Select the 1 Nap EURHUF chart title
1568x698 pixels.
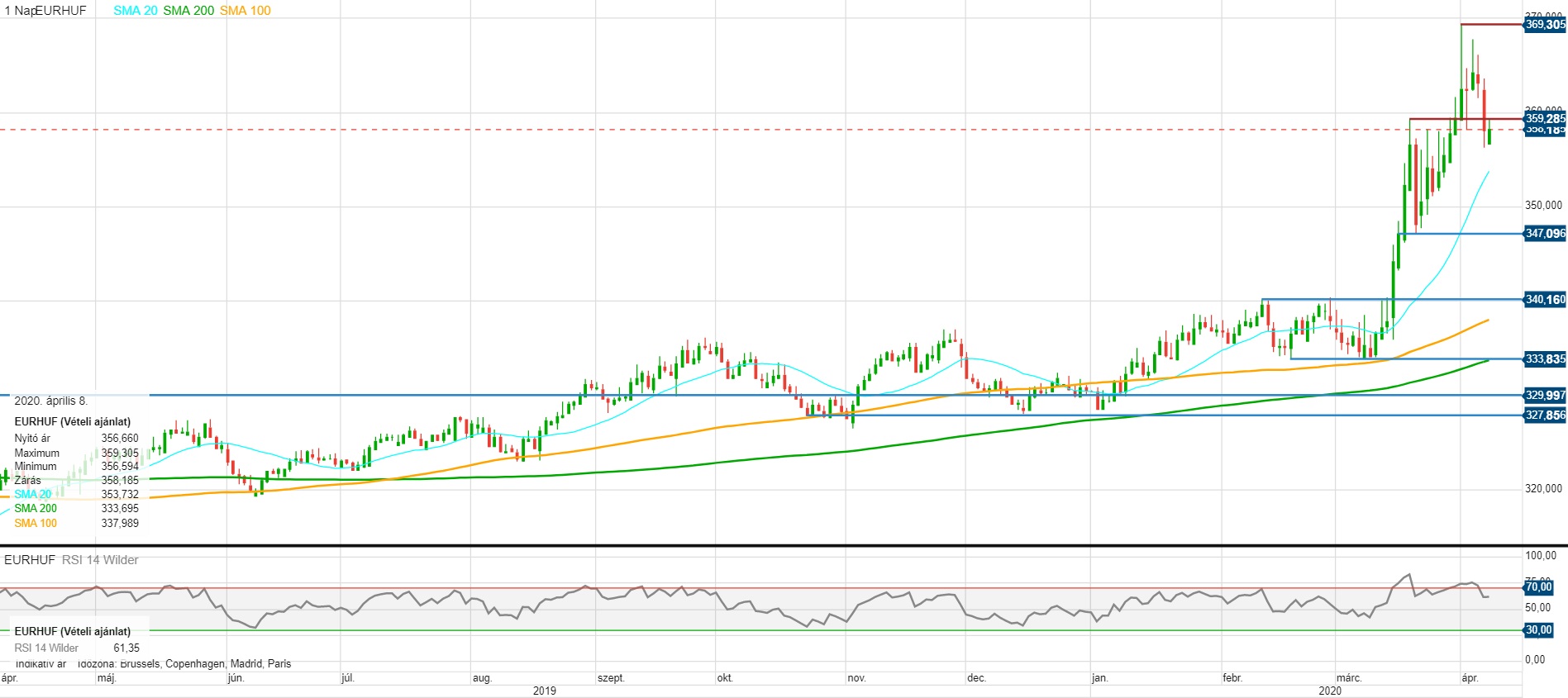click(45, 11)
